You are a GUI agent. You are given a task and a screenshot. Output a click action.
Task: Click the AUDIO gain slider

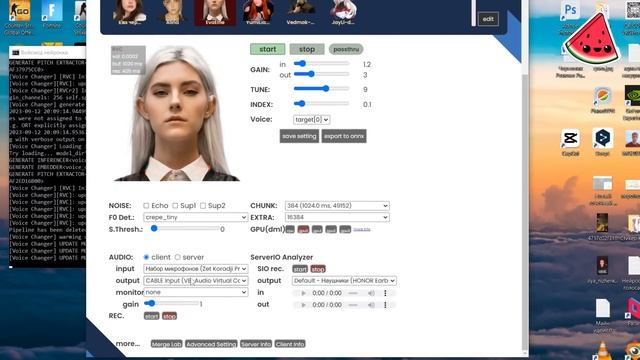171,303
